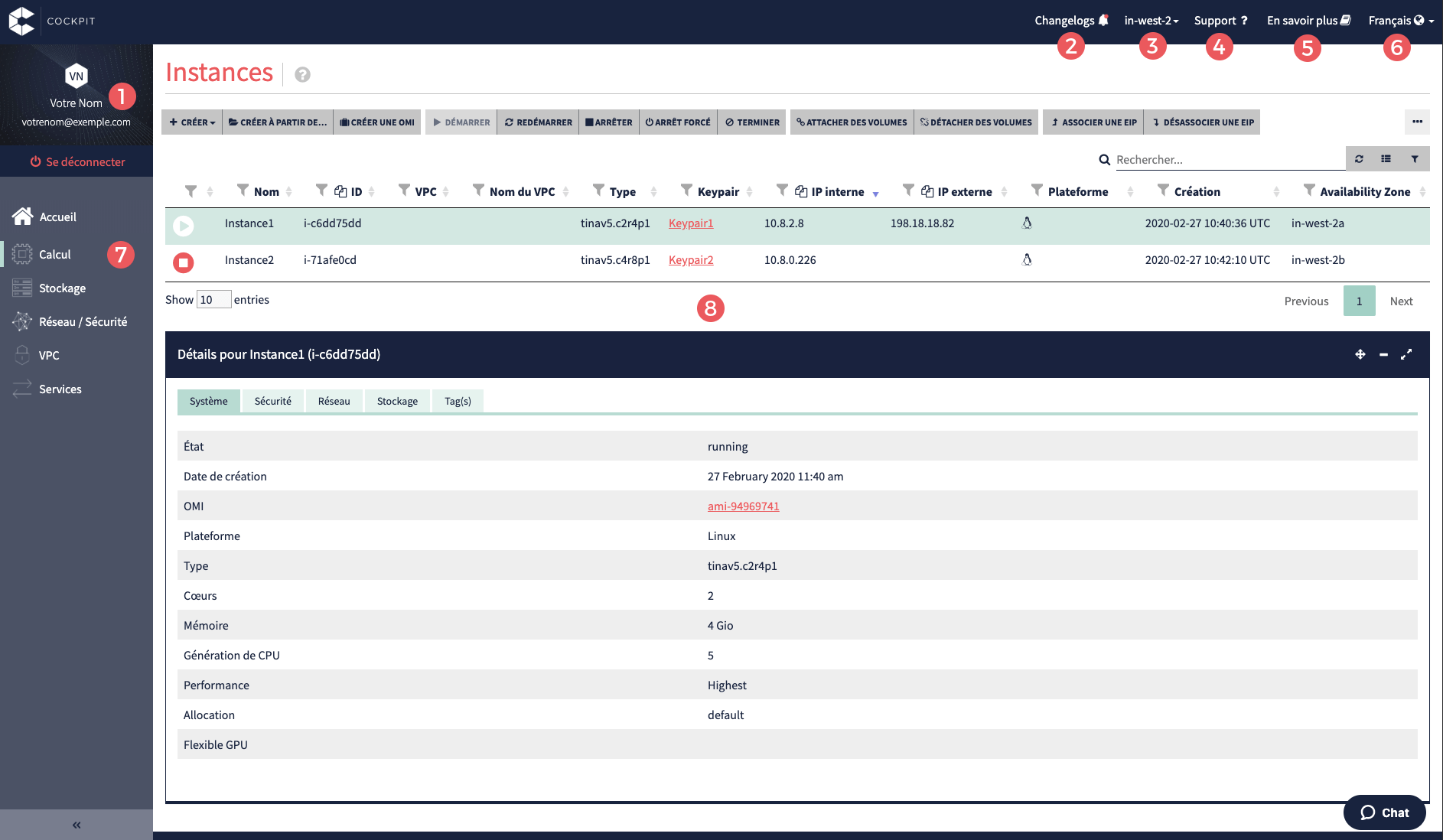The width and height of the screenshot is (1443, 840).
Task: Click the Linux penguin icon for Instance1
Action: 1027,223
